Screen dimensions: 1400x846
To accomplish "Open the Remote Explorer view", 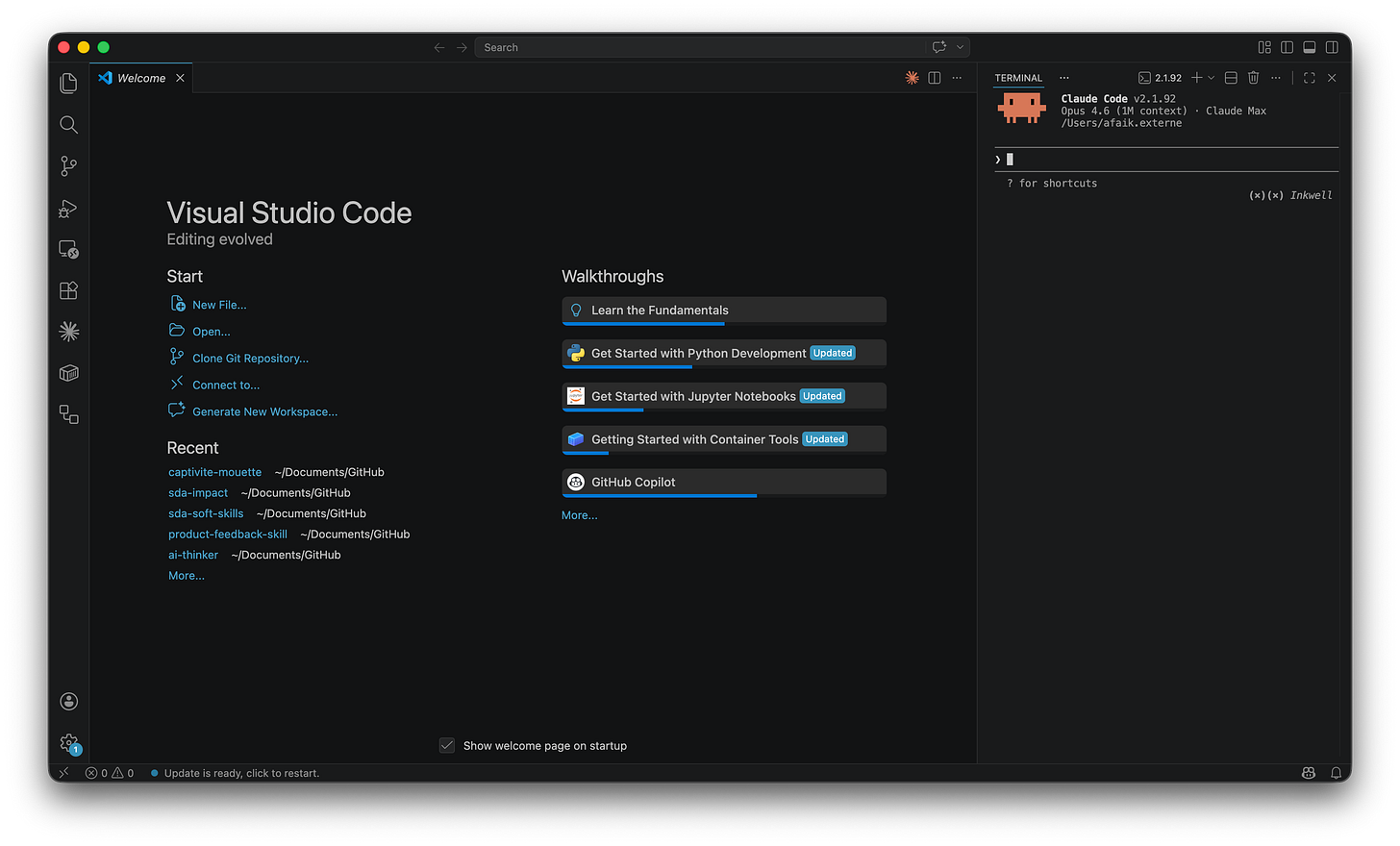I will [x=68, y=249].
